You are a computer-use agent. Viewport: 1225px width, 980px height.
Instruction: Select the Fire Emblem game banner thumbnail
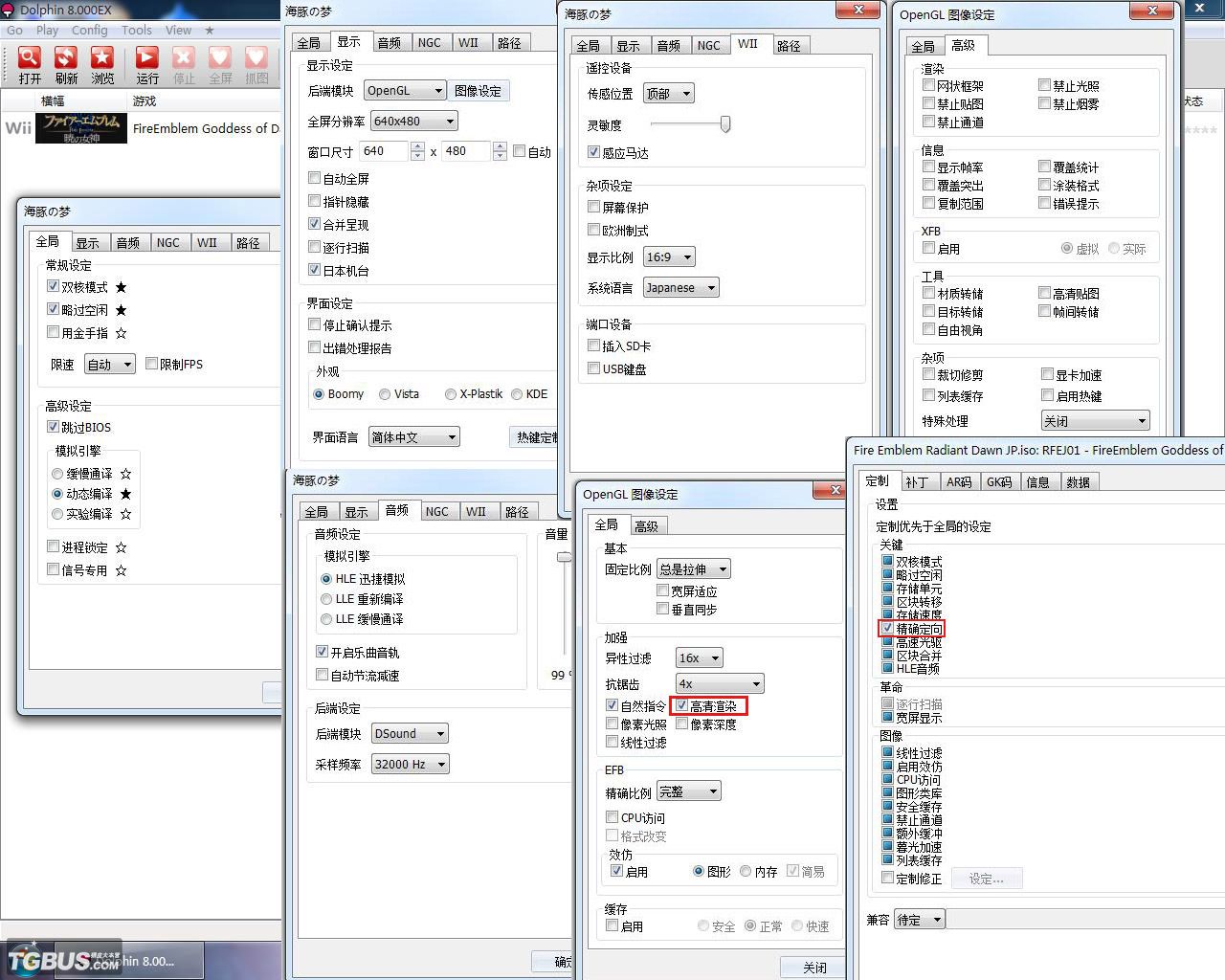pyautogui.click(x=81, y=127)
